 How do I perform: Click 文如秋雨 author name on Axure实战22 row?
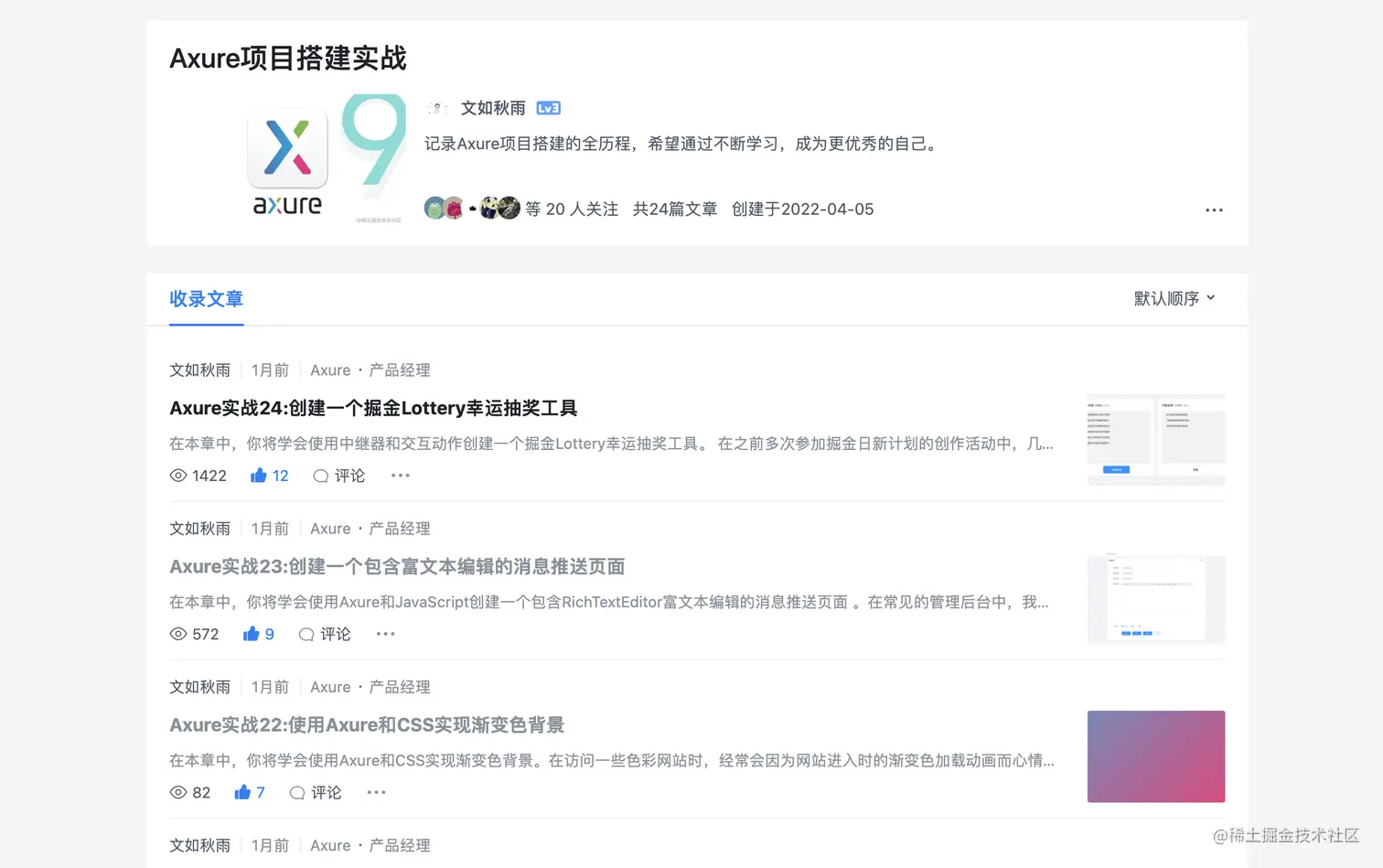pyautogui.click(x=199, y=687)
